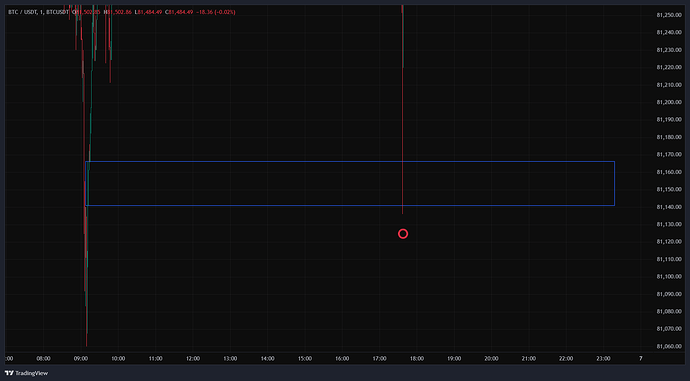Click the 23:00 time axis label

click(x=603, y=359)
